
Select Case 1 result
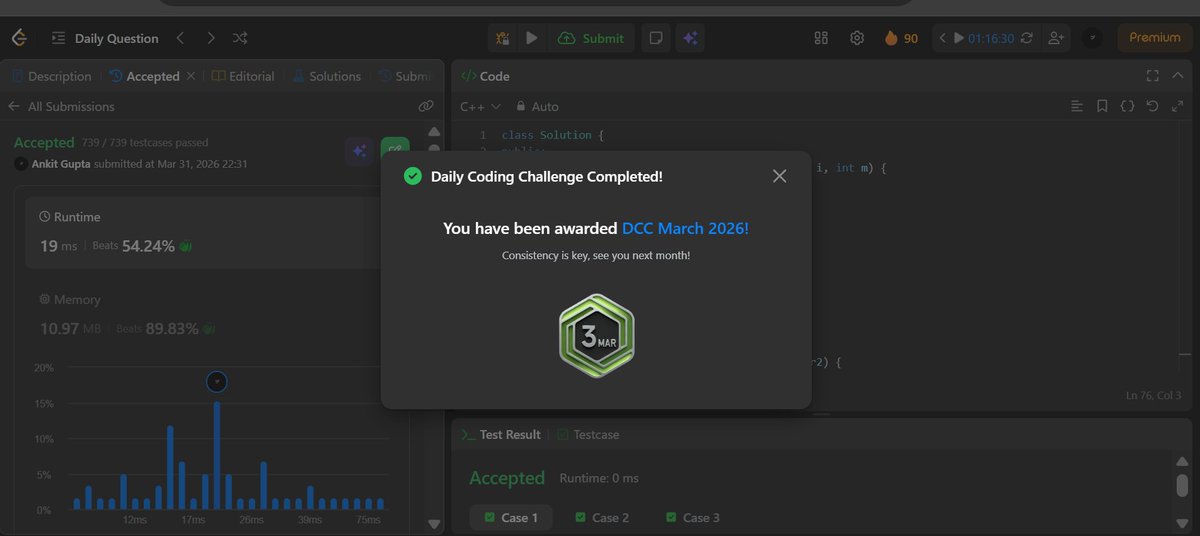tap(511, 518)
